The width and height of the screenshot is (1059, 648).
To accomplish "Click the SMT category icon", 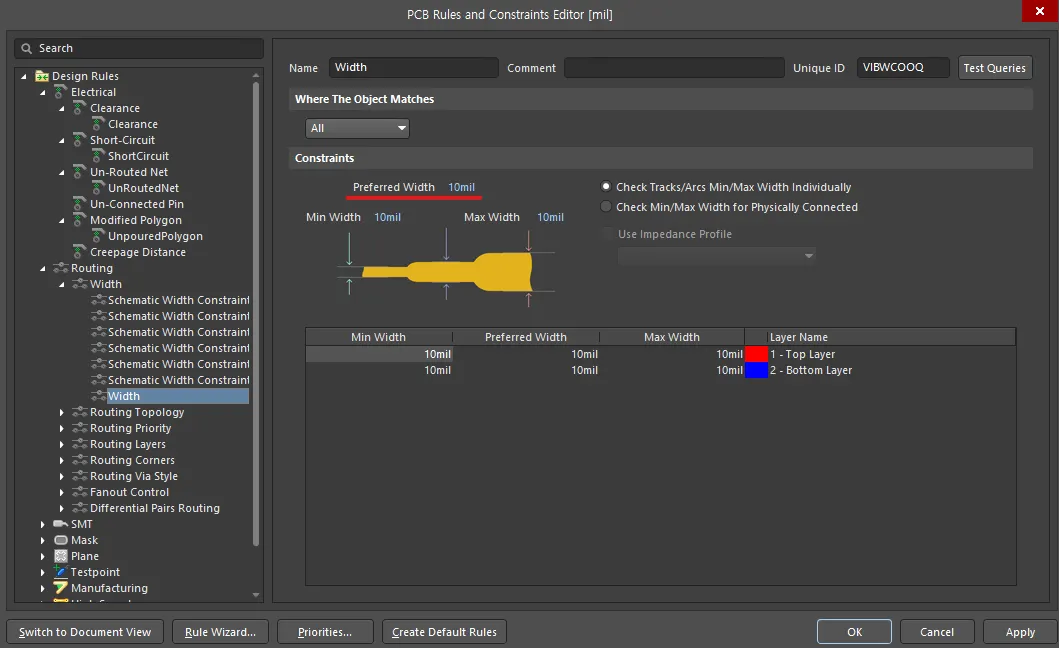I will tap(61, 524).
